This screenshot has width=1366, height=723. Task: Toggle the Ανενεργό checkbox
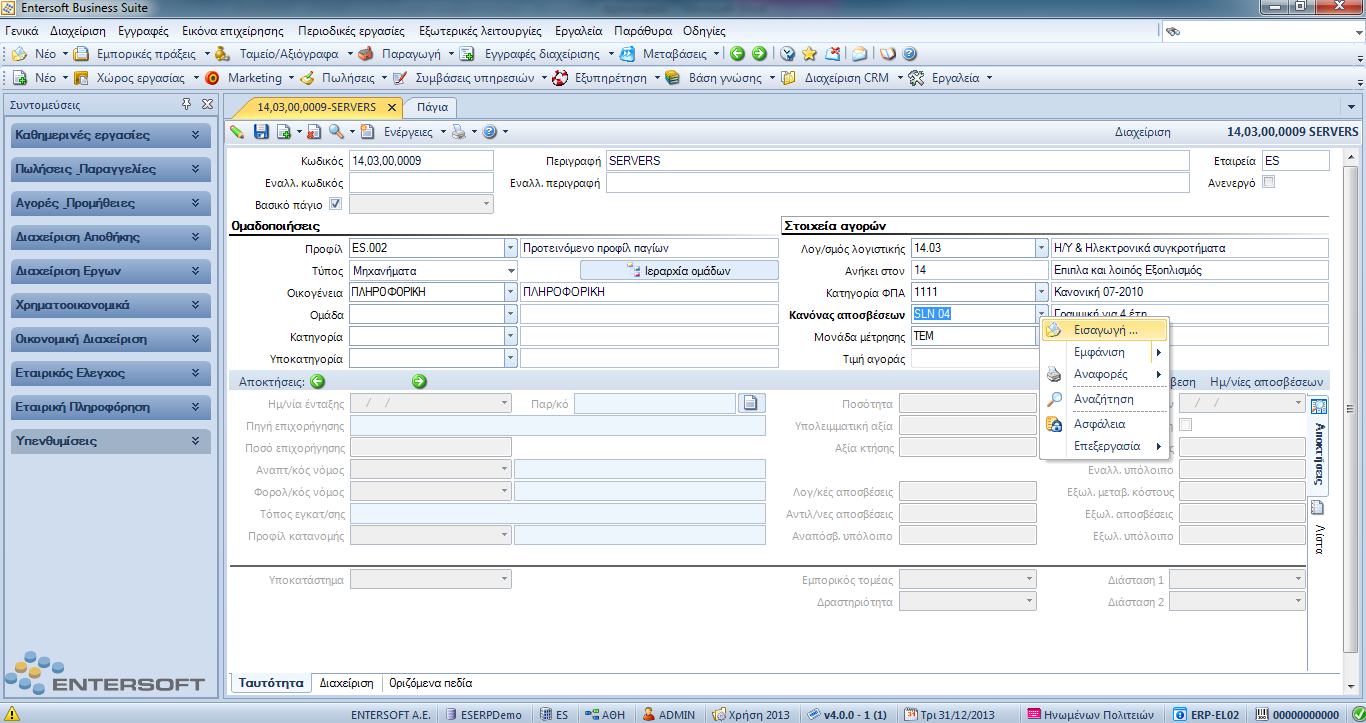click(x=1269, y=182)
